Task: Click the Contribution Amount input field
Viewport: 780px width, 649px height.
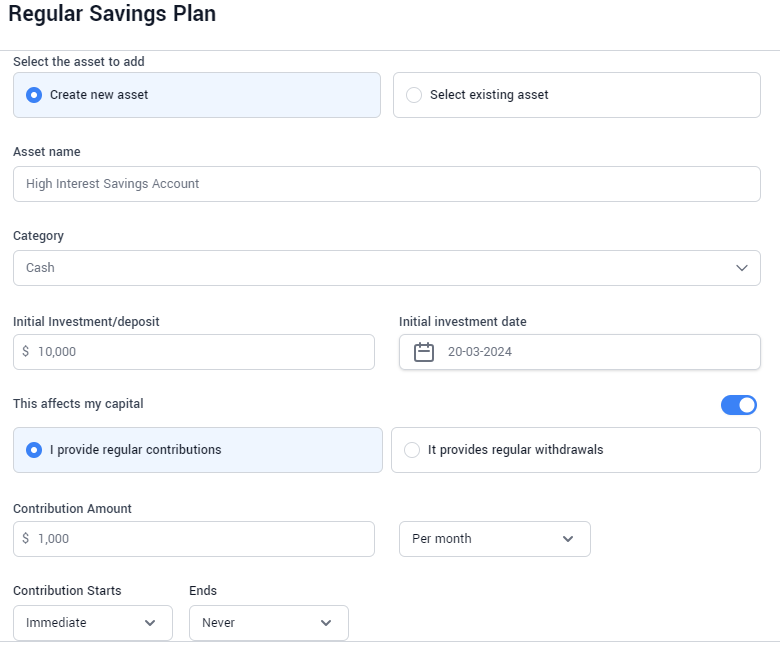Action: [x=194, y=539]
